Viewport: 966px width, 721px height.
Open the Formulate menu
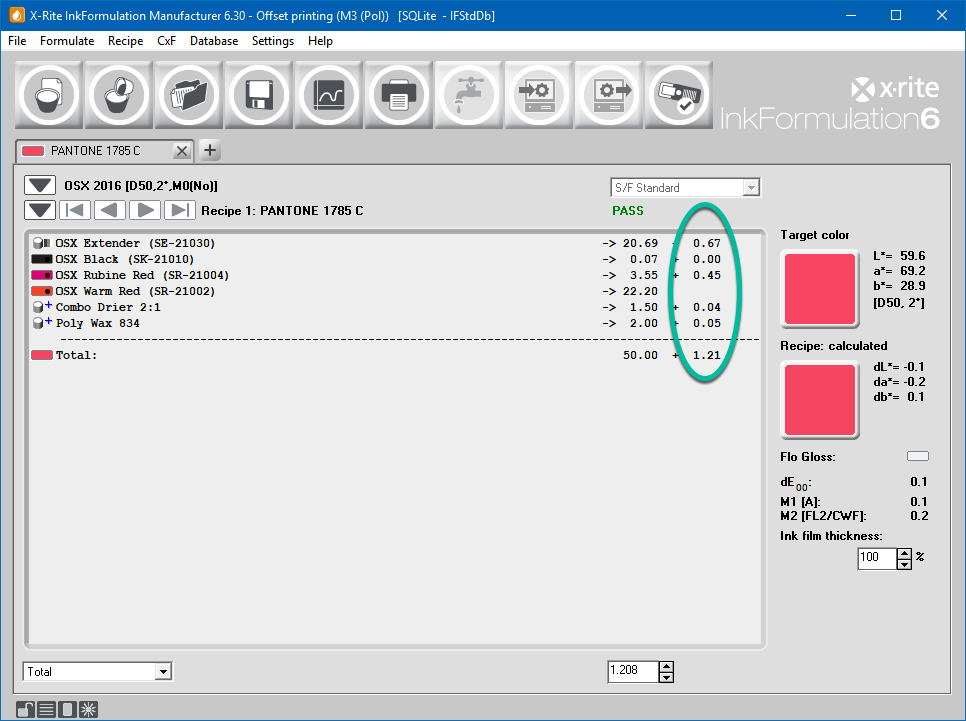67,41
